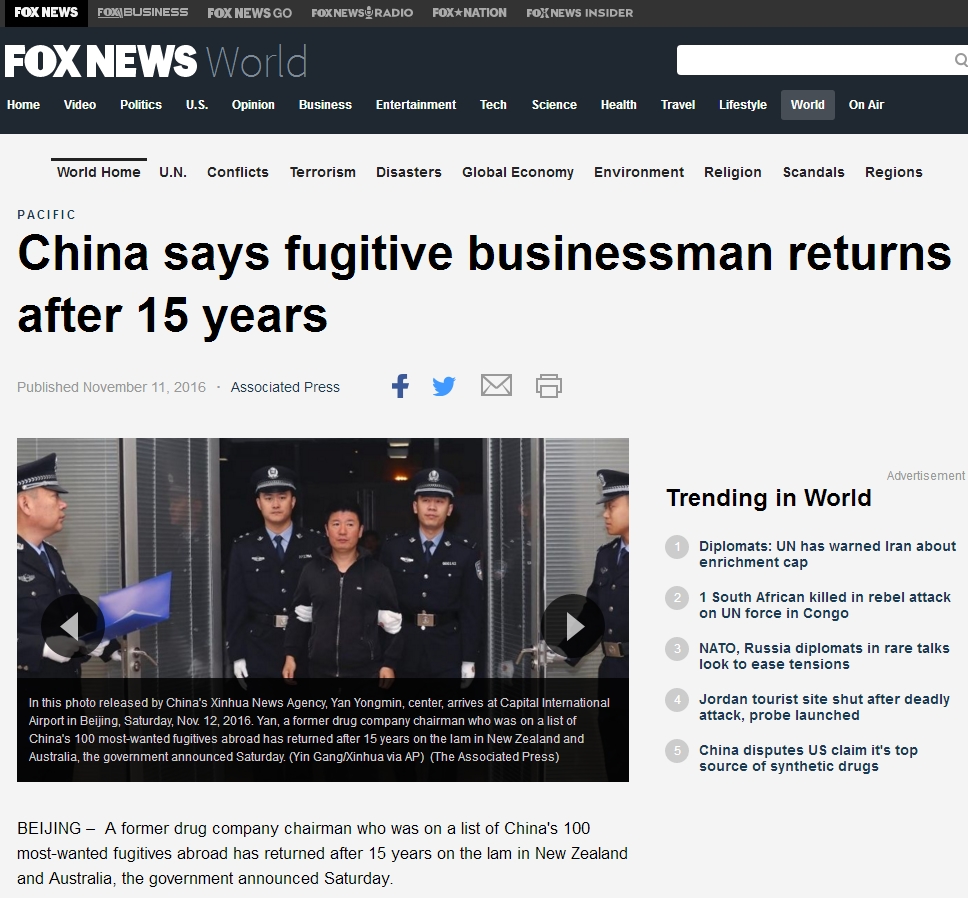Screen dimensions: 968x898
Task: Select the Entertainment nav item
Action: tap(415, 105)
